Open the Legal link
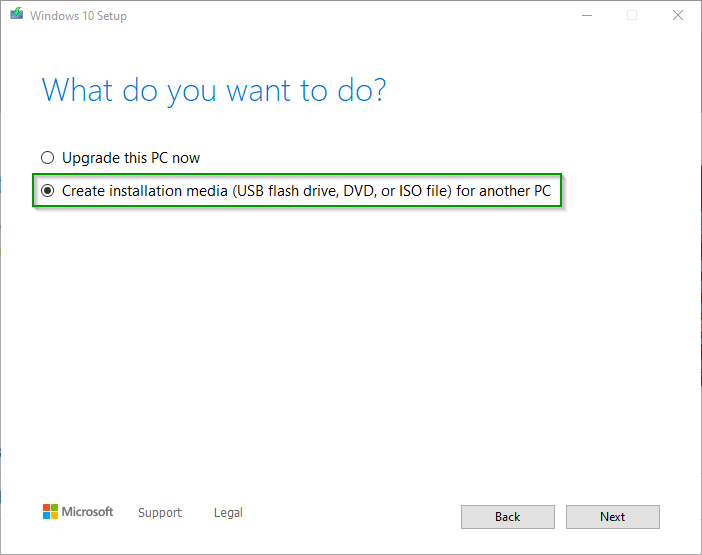This screenshot has height=555, width=702. point(228,513)
